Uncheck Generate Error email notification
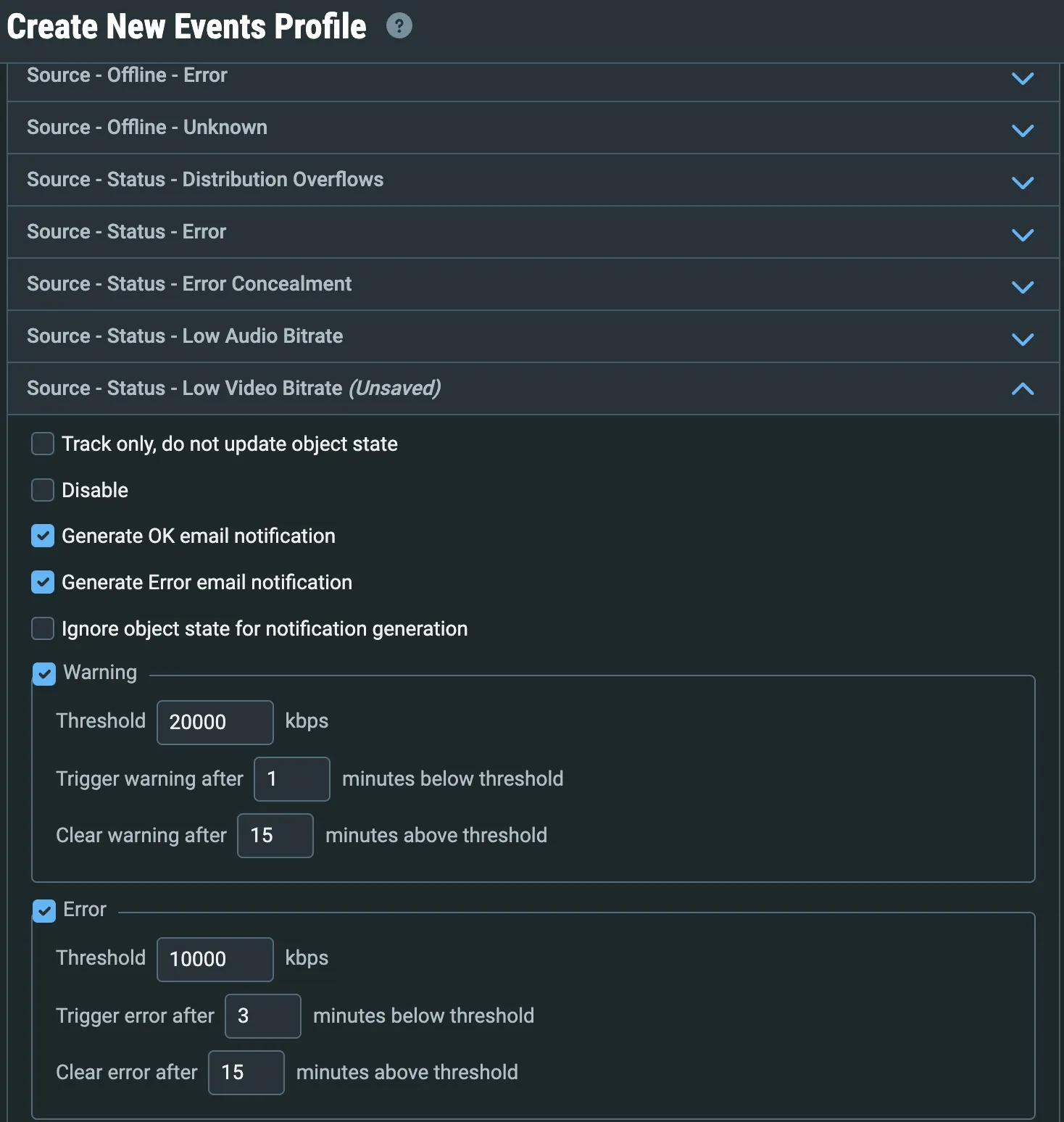The height and width of the screenshot is (1122, 1064). click(x=43, y=582)
